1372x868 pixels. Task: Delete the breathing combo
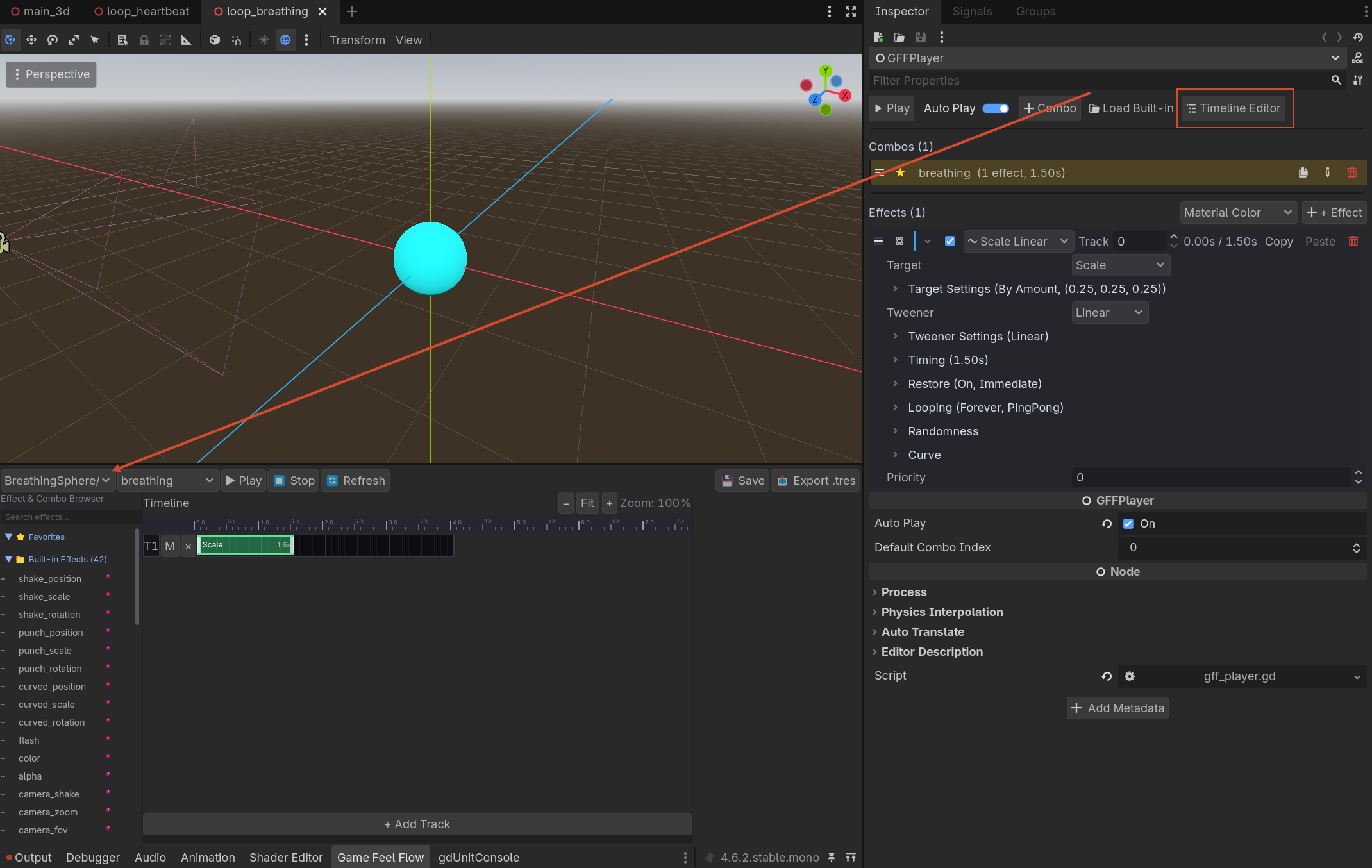click(1352, 172)
